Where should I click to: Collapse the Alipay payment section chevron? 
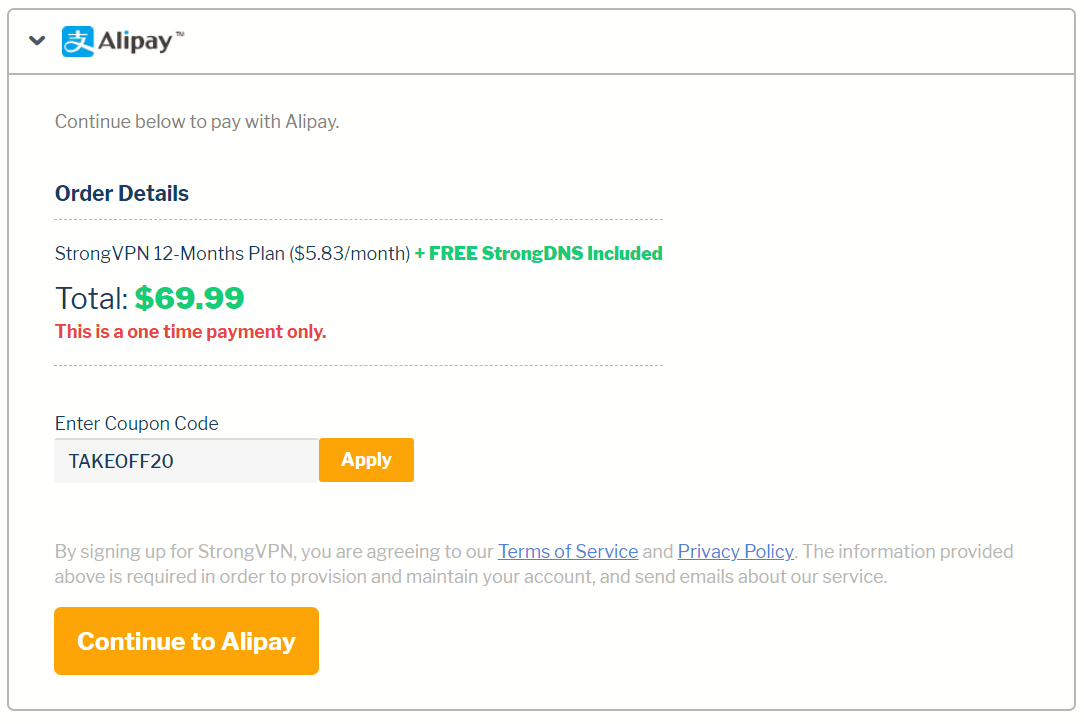tap(37, 41)
